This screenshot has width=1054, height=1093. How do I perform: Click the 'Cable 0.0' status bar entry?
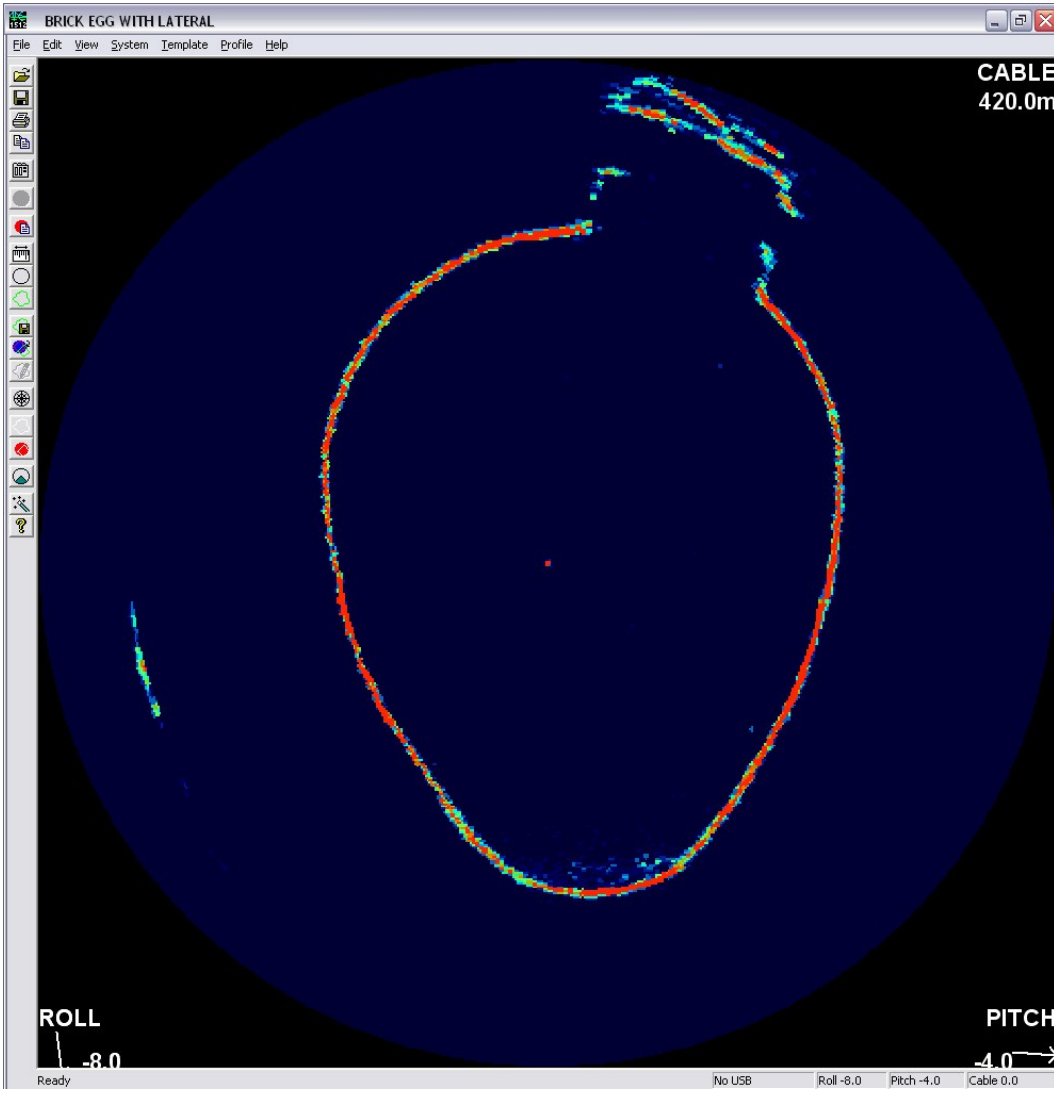[x=1009, y=1080]
